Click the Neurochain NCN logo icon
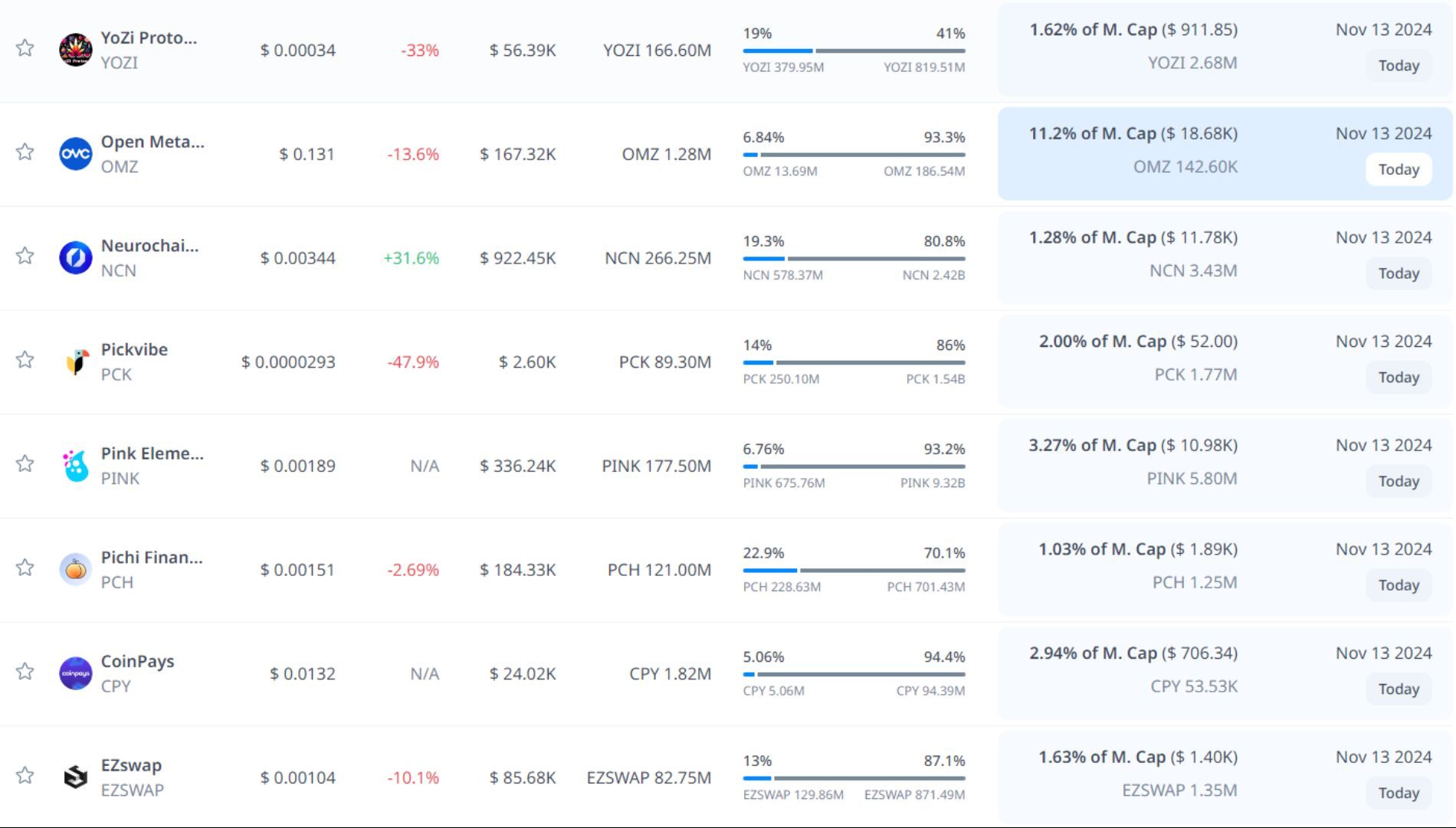This screenshot has width=1456, height=828. [76, 258]
